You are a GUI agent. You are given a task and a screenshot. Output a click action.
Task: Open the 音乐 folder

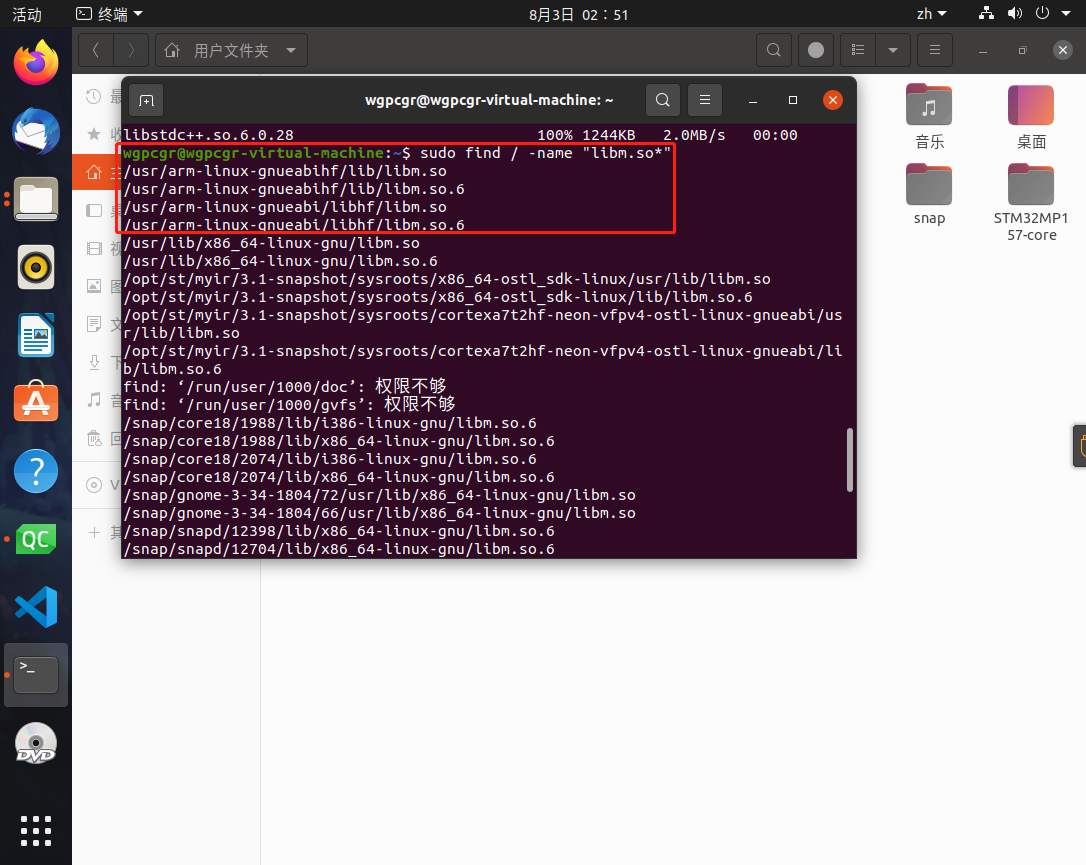[929, 118]
